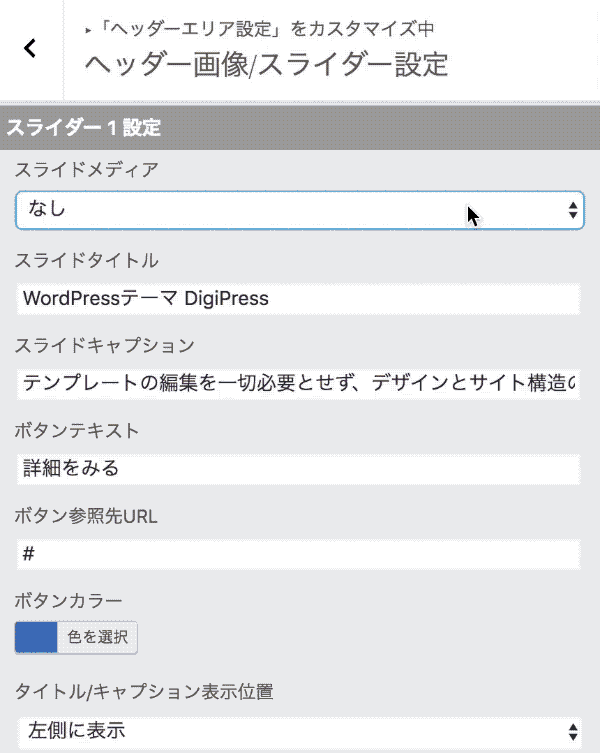
Task: Click the スライドメディア label
Action: pyautogui.click(x=86, y=170)
